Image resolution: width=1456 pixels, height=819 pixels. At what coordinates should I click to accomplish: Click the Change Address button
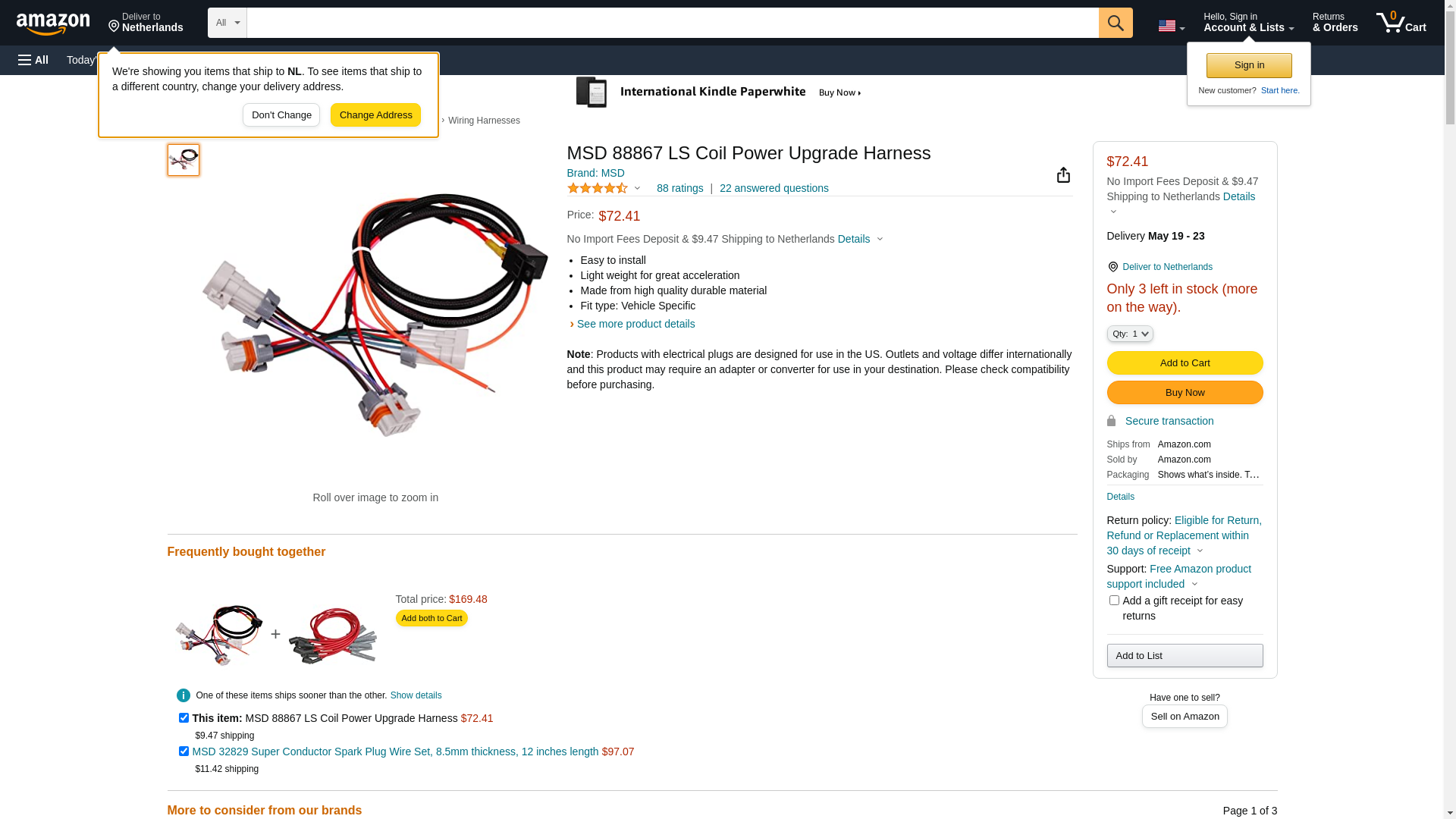pyautogui.click(x=375, y=115)
